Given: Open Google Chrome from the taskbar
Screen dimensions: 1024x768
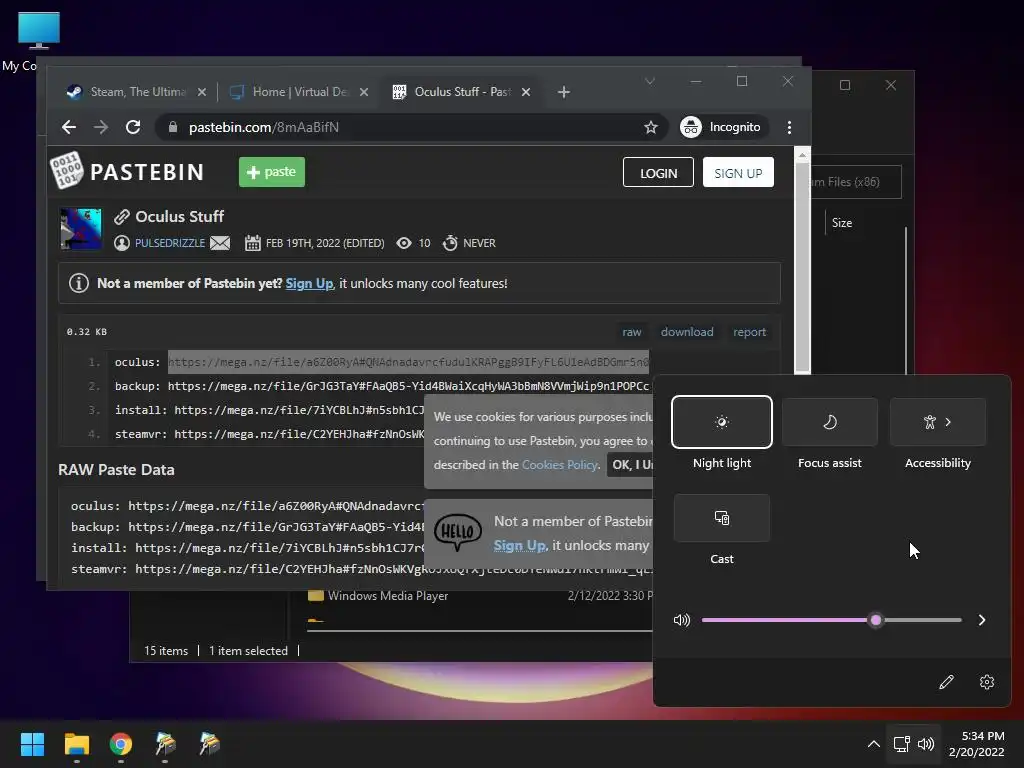Looking at the screenshot, I should pyautogui.click(x=121, y=744).
